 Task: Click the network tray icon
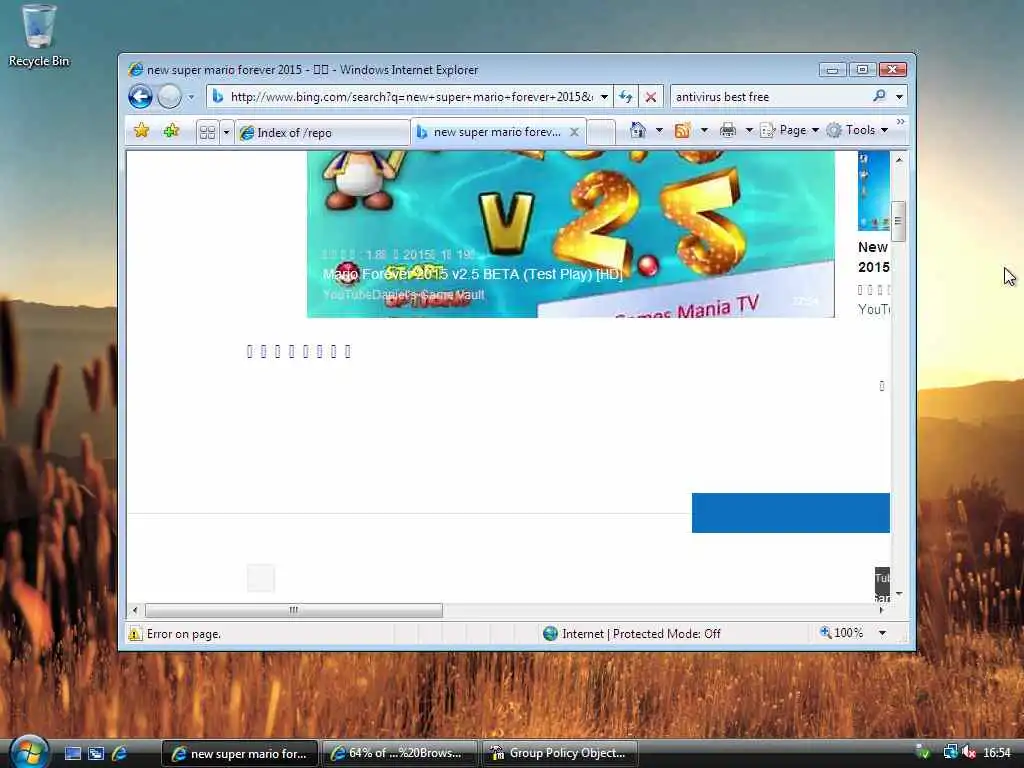[950, 752]
